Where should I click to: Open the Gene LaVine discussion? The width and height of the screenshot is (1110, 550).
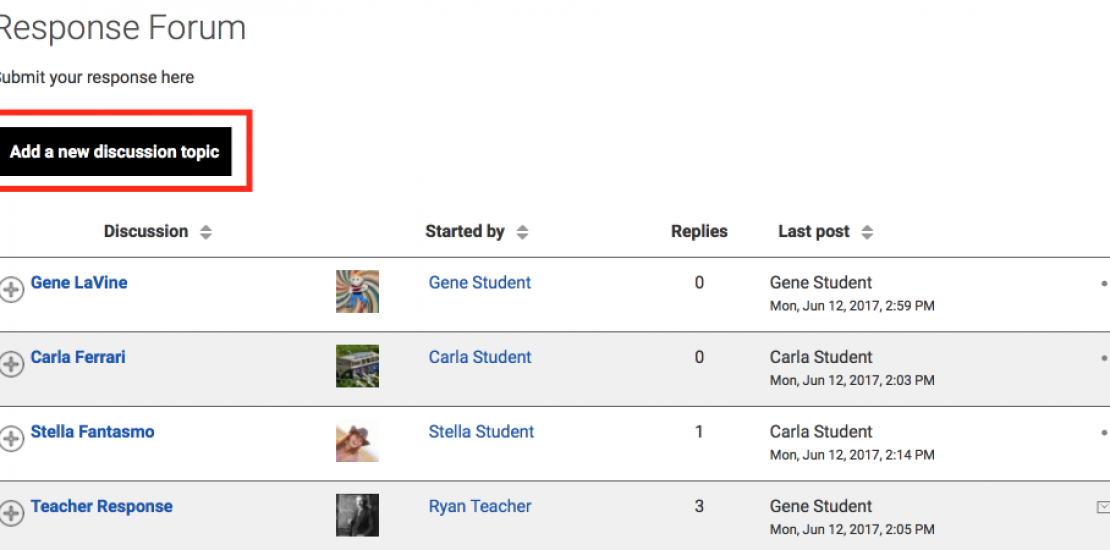(x=79, y=282)
